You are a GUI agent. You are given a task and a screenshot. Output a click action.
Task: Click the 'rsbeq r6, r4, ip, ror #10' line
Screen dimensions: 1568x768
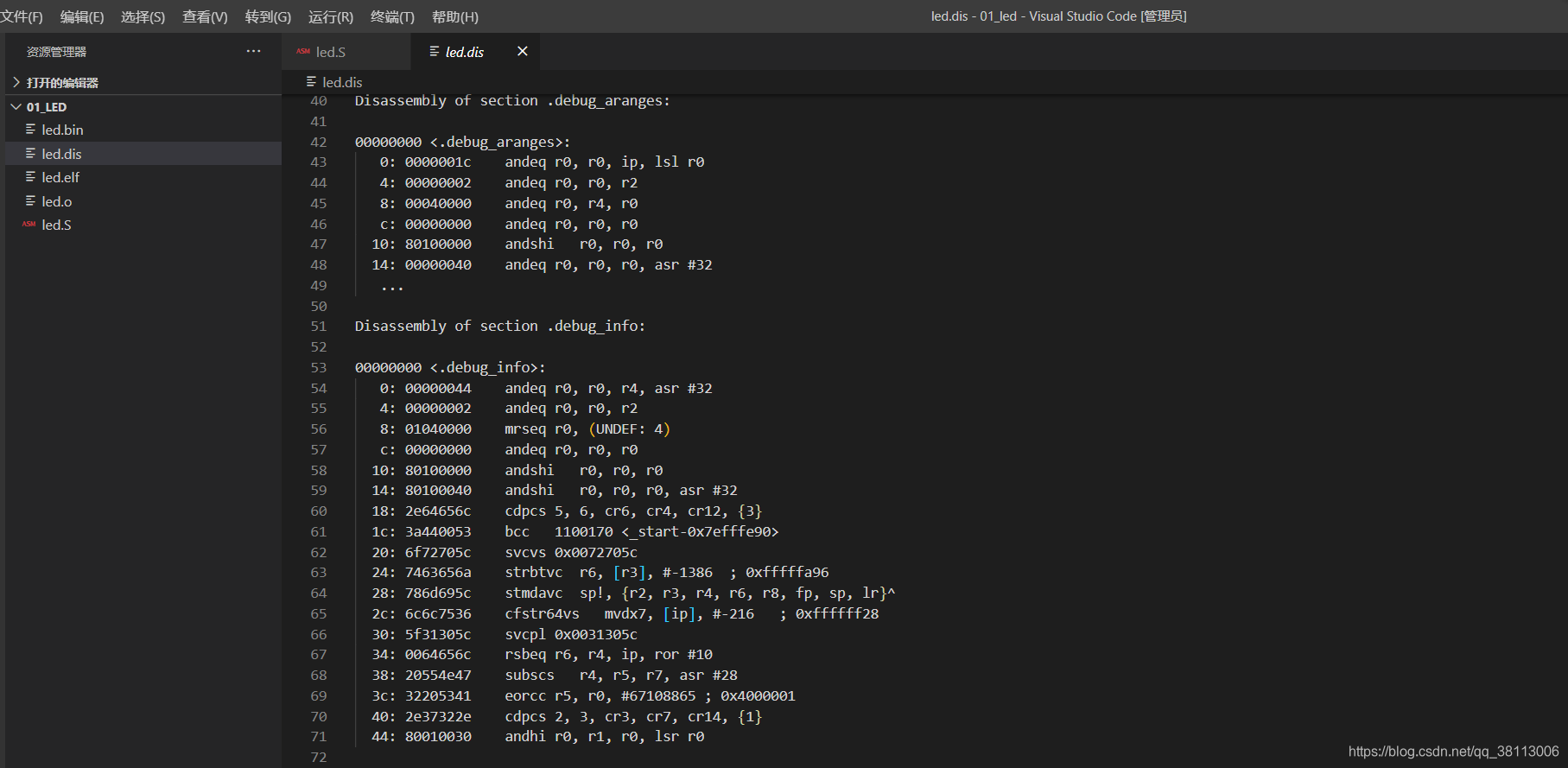tap(609, 655)
